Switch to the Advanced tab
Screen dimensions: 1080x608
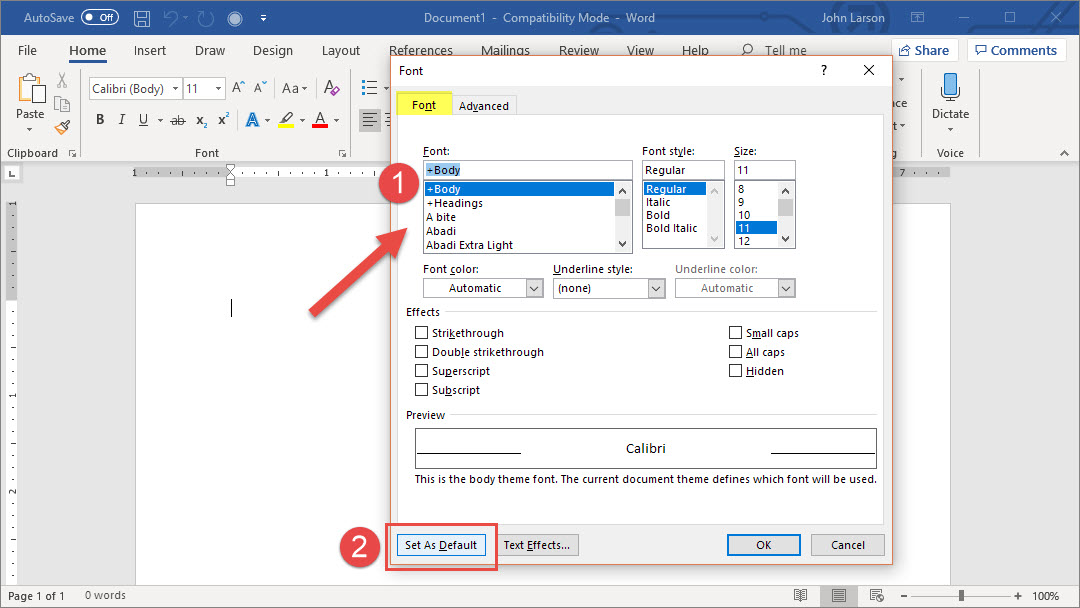click(484, 106)
